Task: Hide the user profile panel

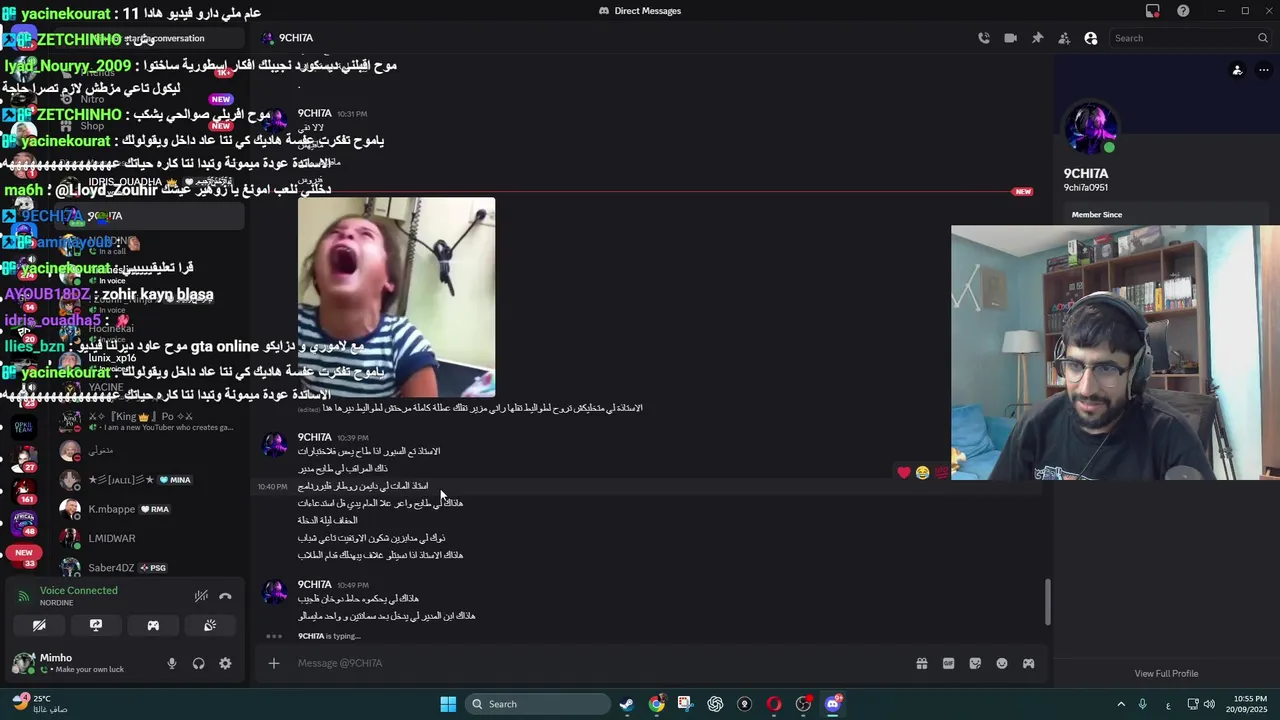Action: coord(1091,38)
